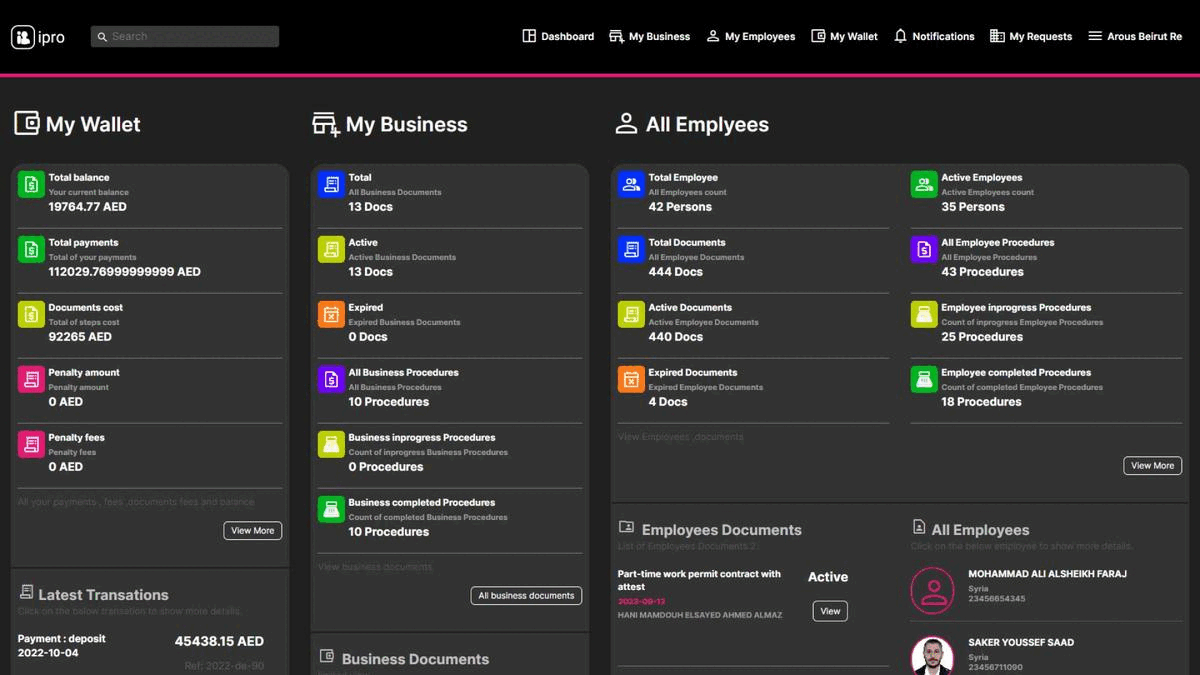Screen dimensions: 1200x675
Task: Expand the Arous Beirut Re account menu
Action: pos(1134,36)
